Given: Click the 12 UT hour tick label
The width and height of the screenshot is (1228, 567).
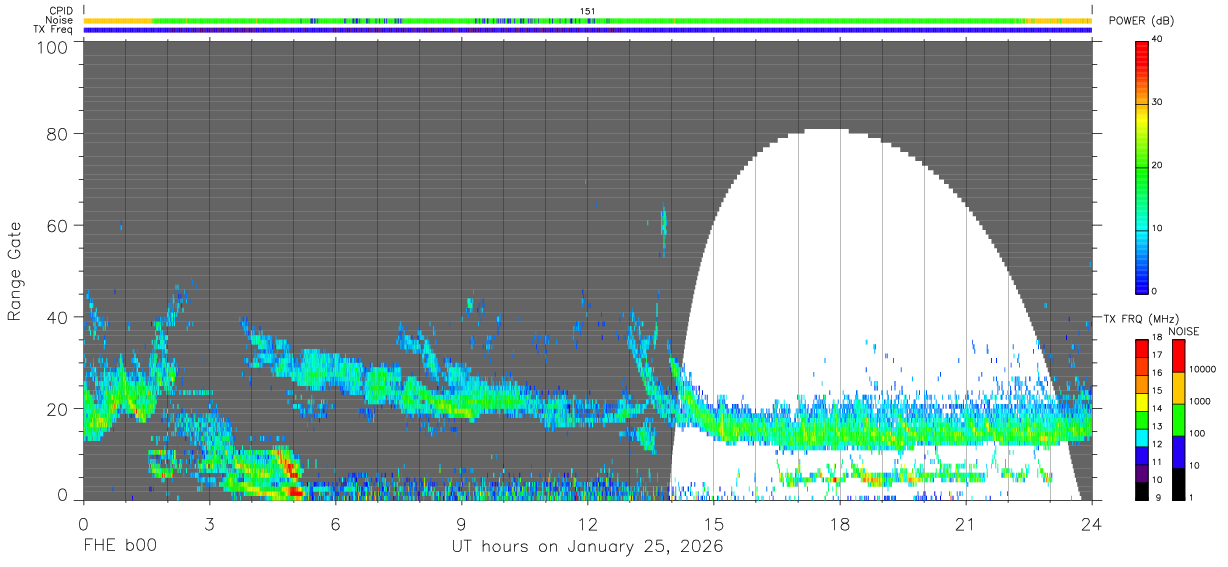Looking at the screenshot, I should coord(588,524).
